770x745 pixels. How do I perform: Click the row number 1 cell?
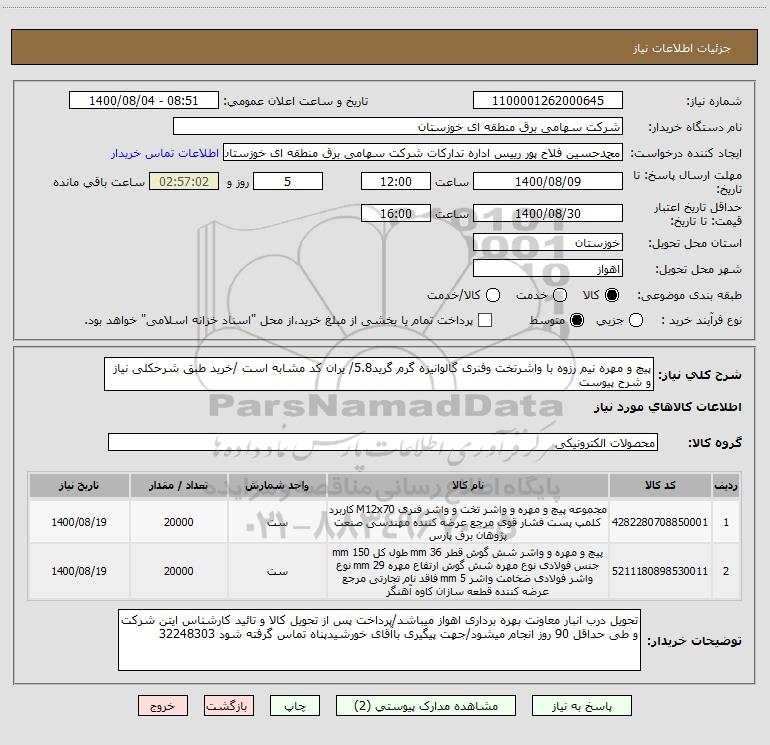(x=726, y=522)
